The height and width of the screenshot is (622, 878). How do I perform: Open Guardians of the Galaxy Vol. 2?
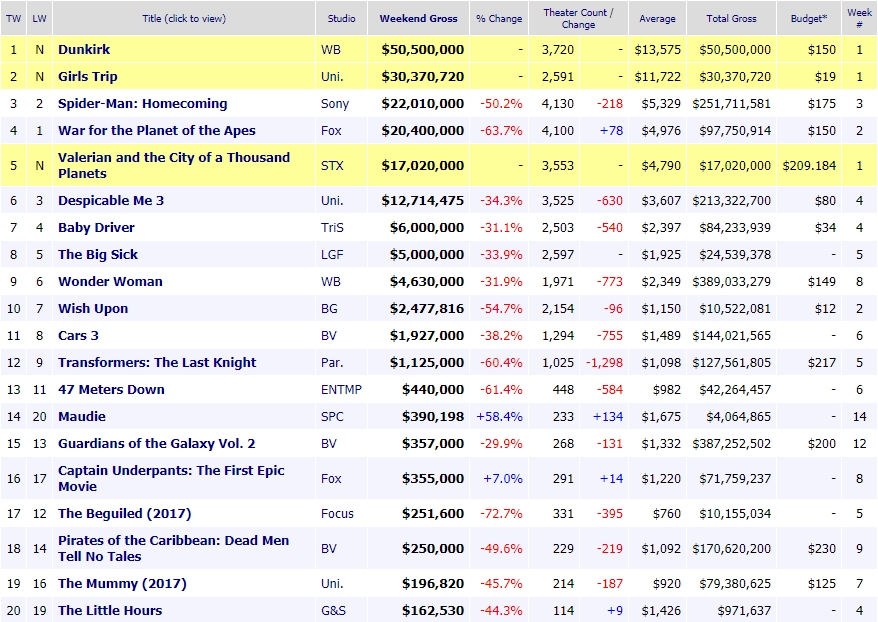tap(157, 443)
